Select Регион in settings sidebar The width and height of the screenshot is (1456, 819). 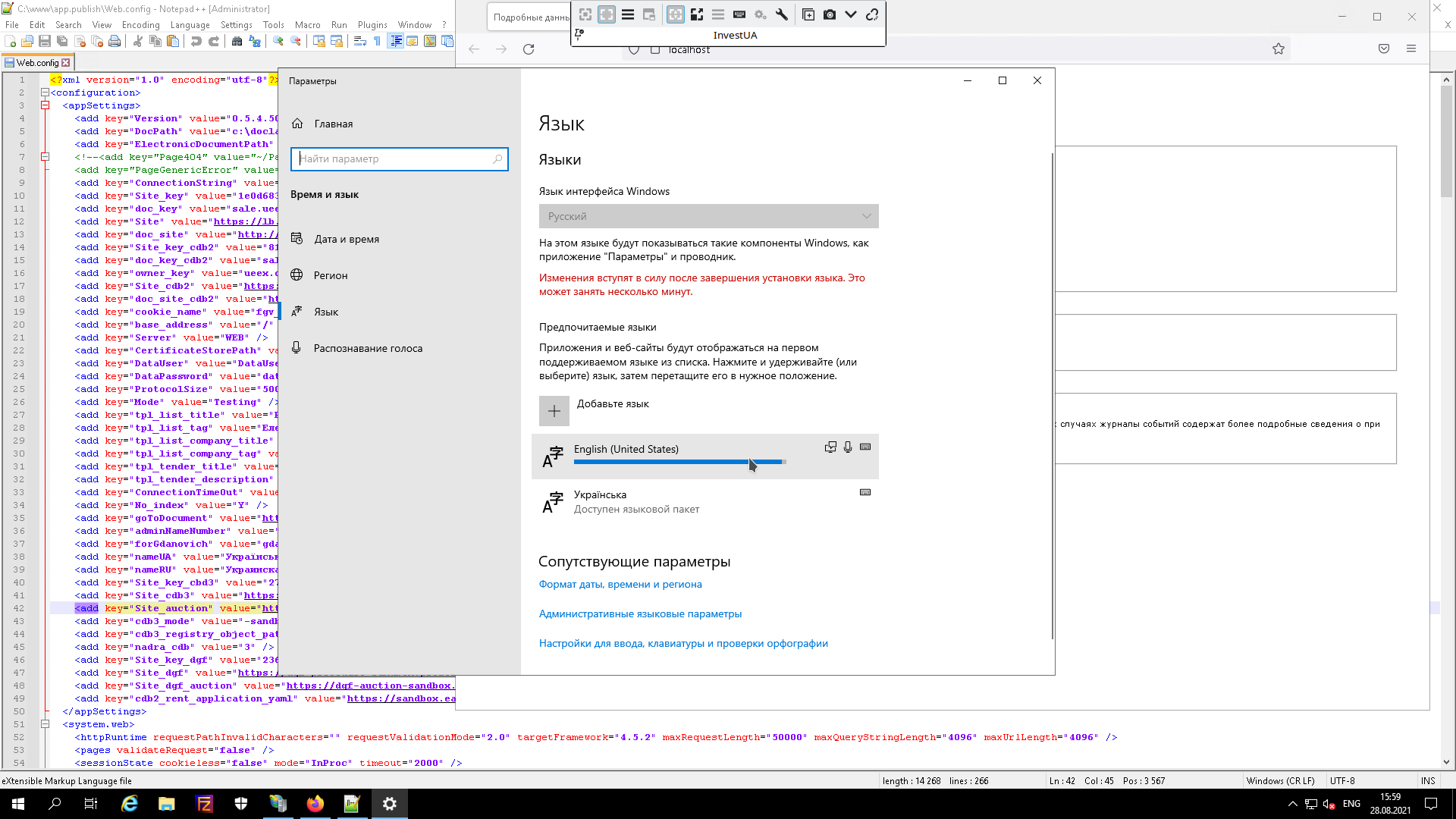[x=331, y=275]
